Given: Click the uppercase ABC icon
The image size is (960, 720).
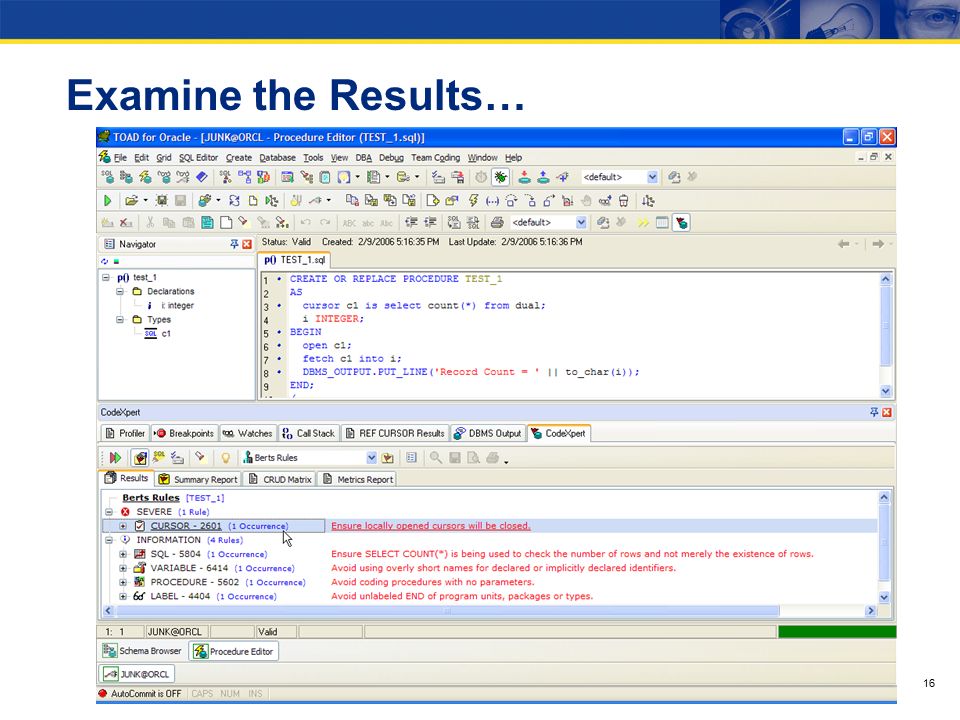Looking at the screenshot, I should (x=350, y=223).
